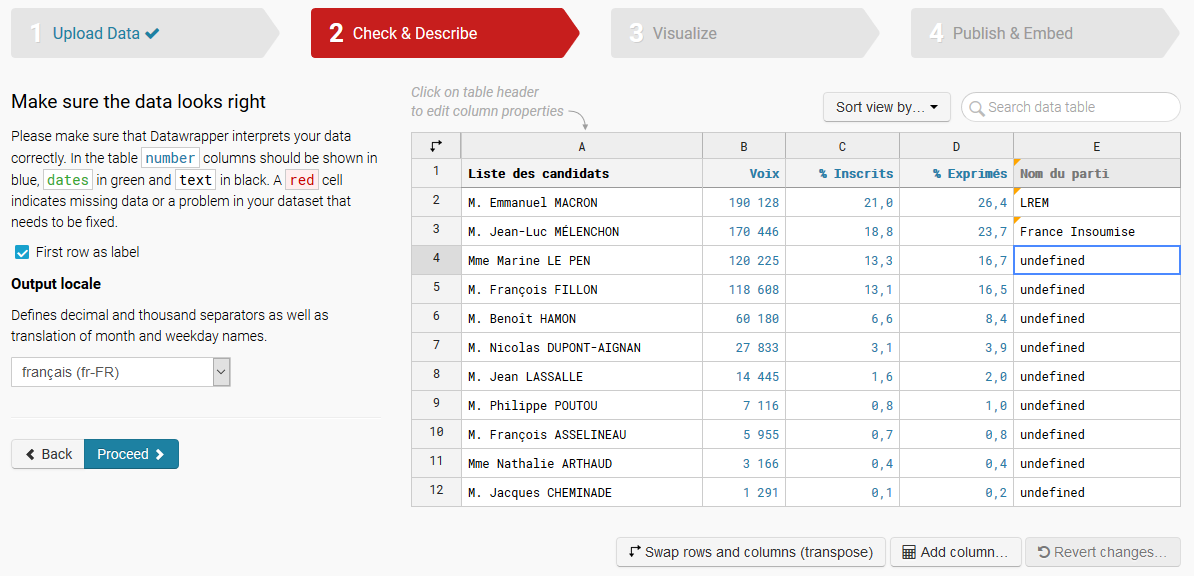Click the Swap rows and columns button
Screen dimensions: 1194x576
tap(751, 552)
